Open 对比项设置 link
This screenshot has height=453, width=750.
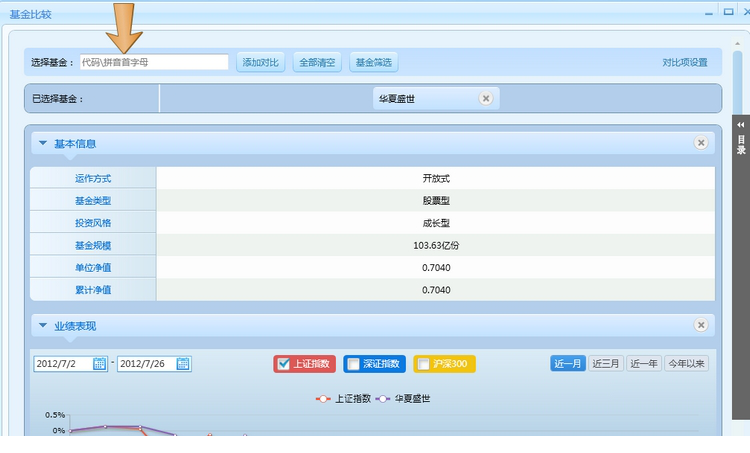(684, 62)
